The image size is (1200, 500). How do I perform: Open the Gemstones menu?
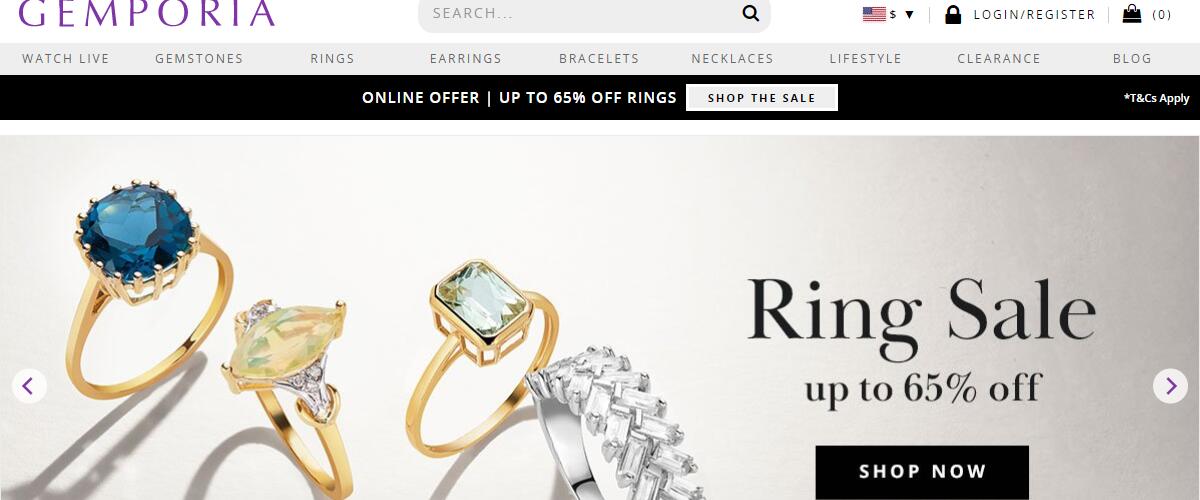point(199,59)
